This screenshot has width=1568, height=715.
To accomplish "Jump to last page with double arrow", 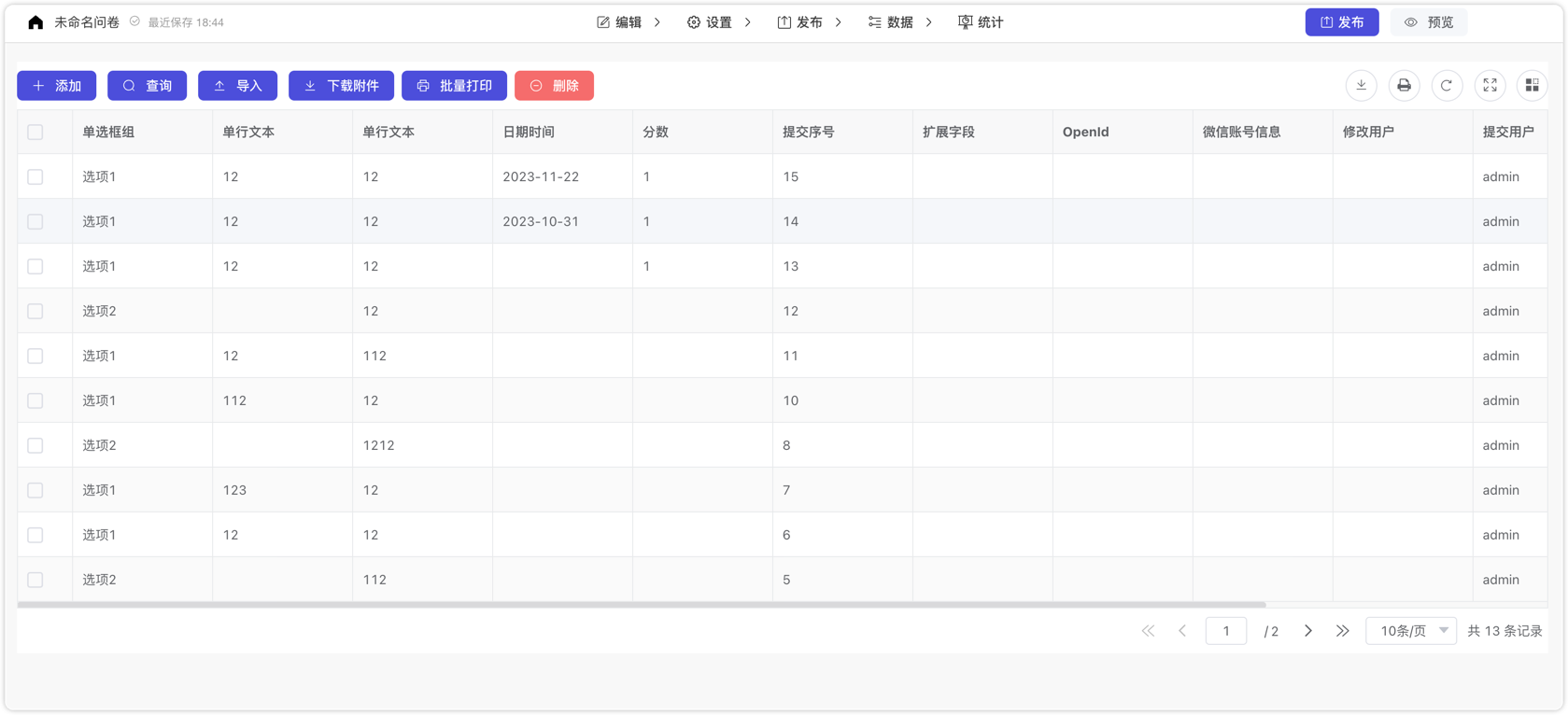I will [1342, 631].
